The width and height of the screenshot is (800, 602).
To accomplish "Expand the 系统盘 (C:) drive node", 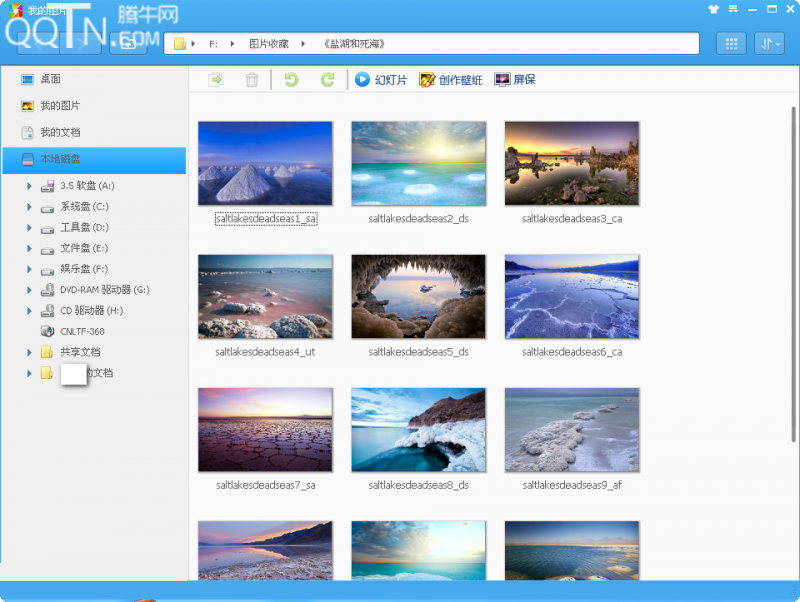I will (30, 207).
